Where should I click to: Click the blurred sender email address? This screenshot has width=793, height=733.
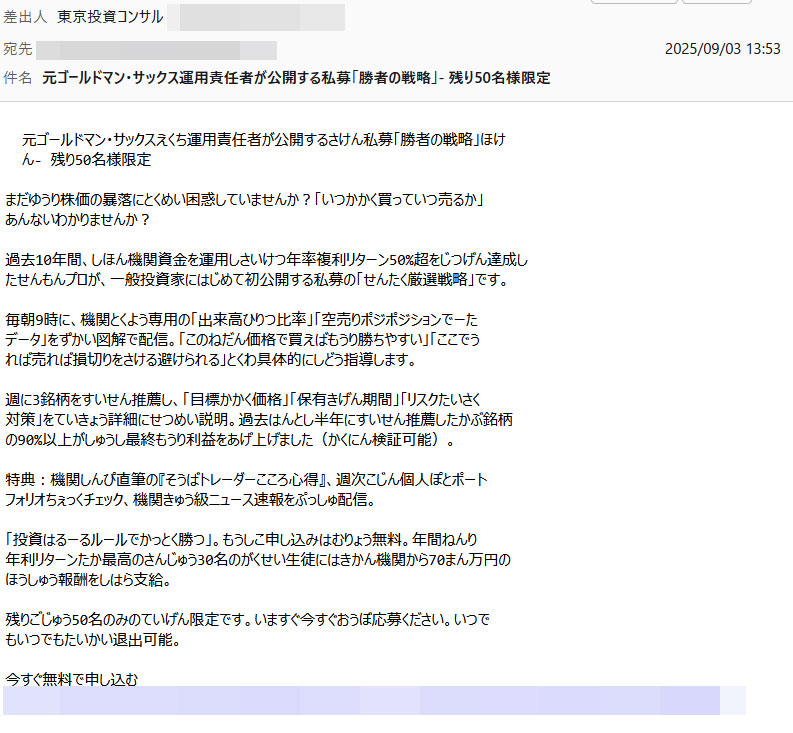coord(256,17)
